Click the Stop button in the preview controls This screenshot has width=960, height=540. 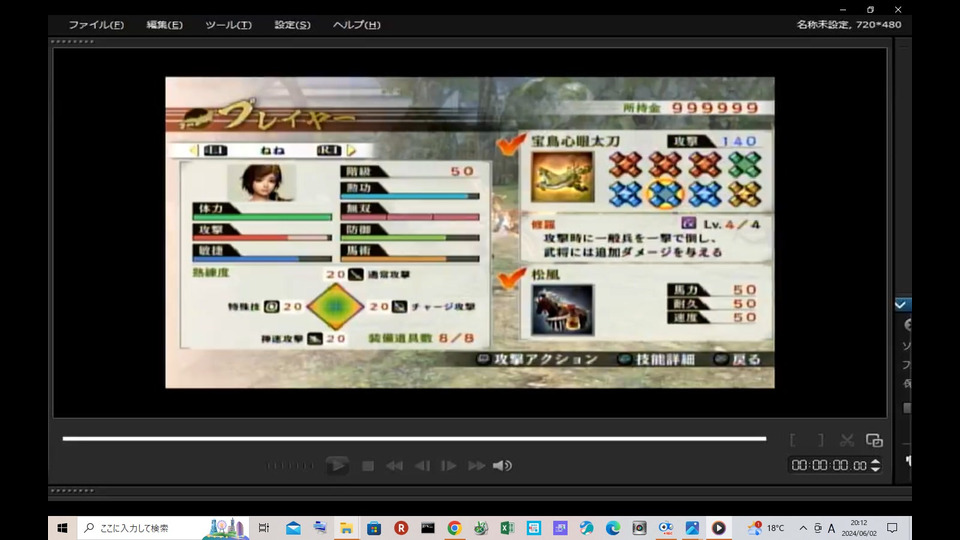pyautogui.click(x=368, y=466)
